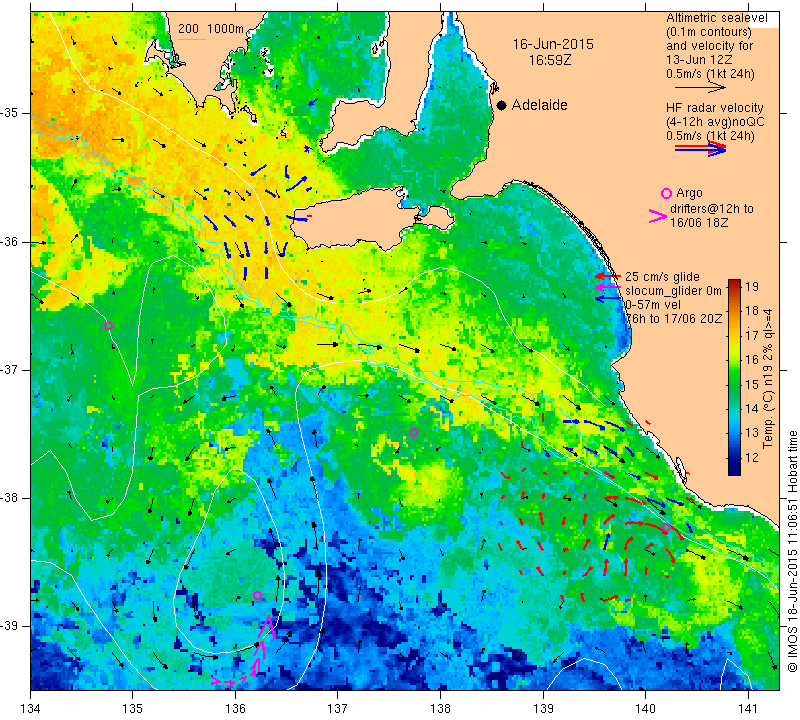800x720 pixels.
Task: Click the dark red top of the temperature colorbar
Action: click(x=734, y=283)
